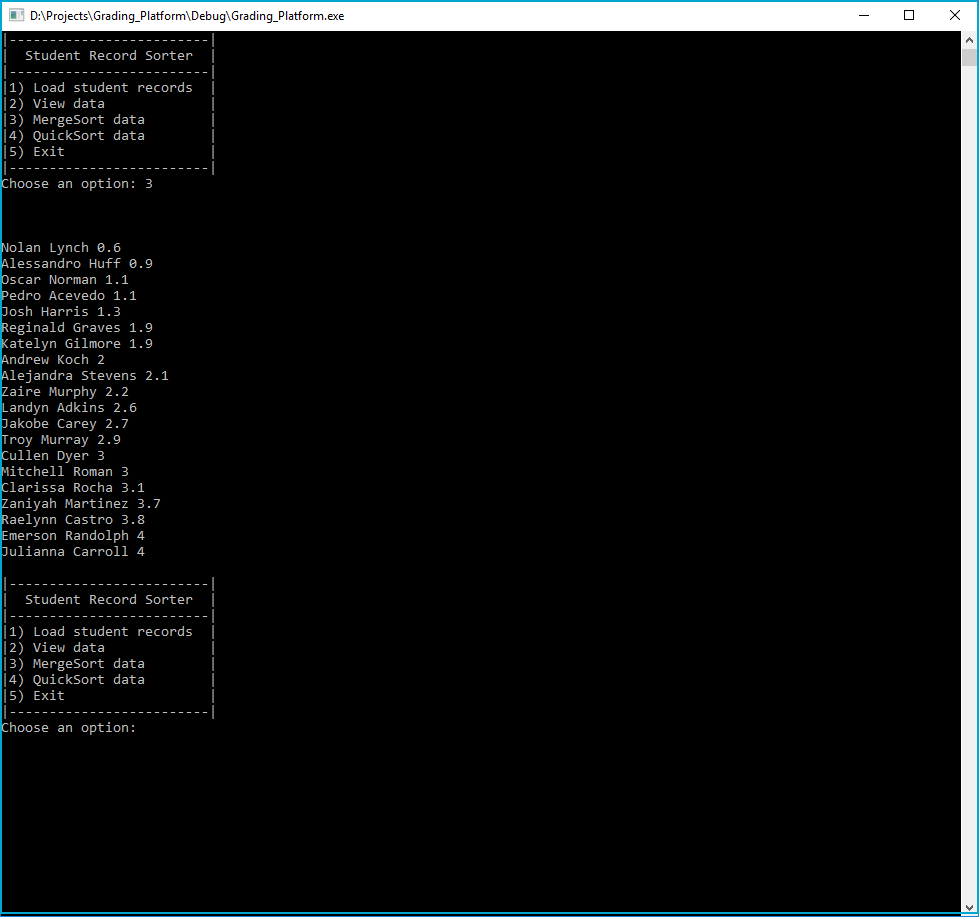The image size is (979, 917).
Task: Click the entry for Mitchell Roman 3
Action: click(64, 471)
